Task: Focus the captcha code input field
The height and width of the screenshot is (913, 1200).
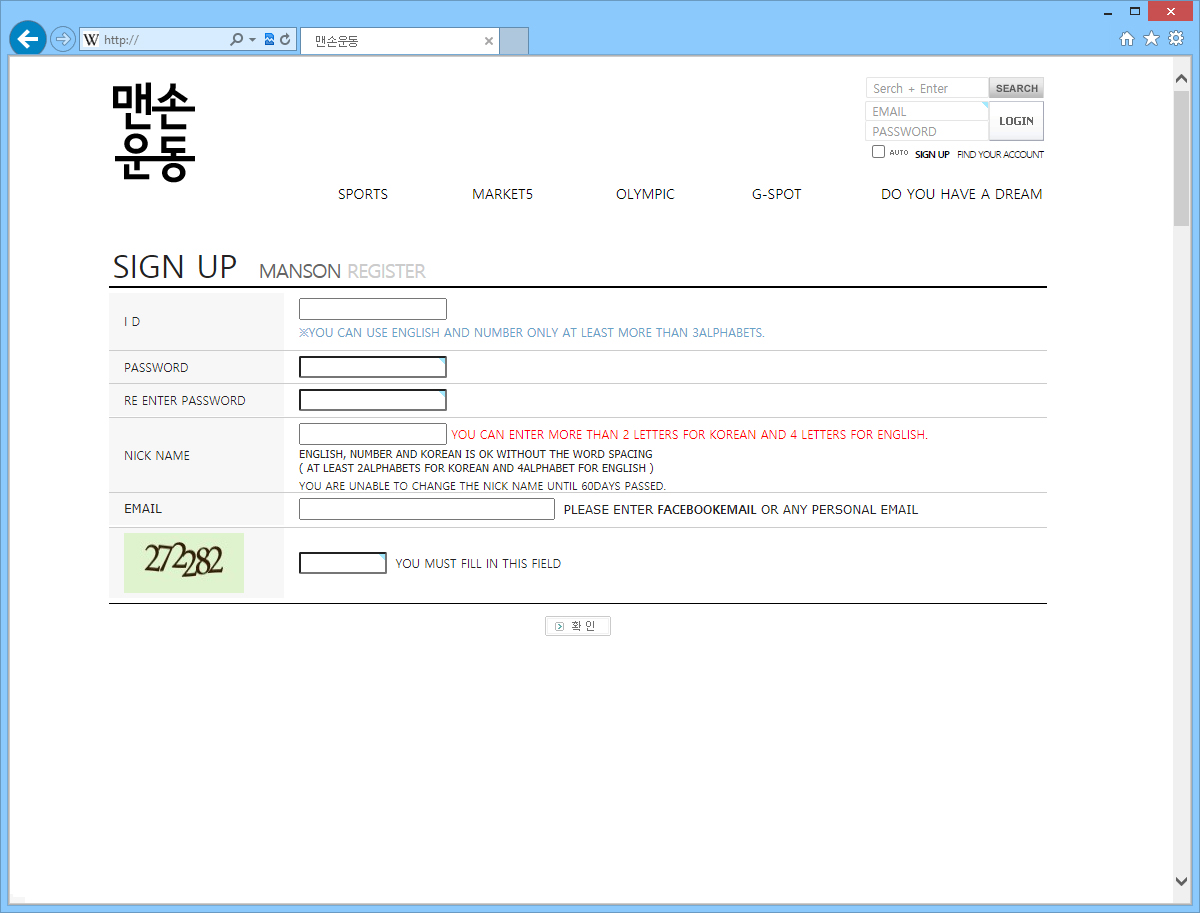Action: click(x=342, y=563)
